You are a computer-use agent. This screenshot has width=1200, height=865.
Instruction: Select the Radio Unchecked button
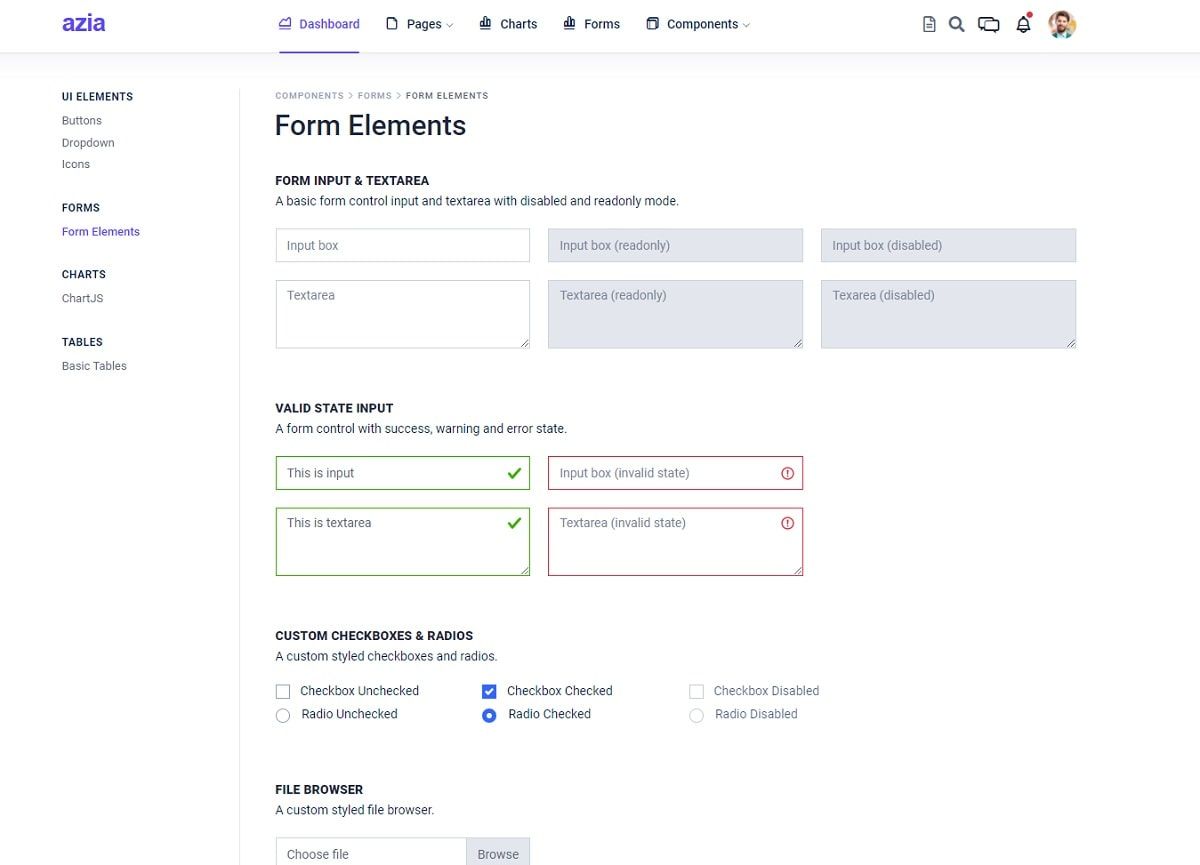pyautogui.click(x=283, y=715)
